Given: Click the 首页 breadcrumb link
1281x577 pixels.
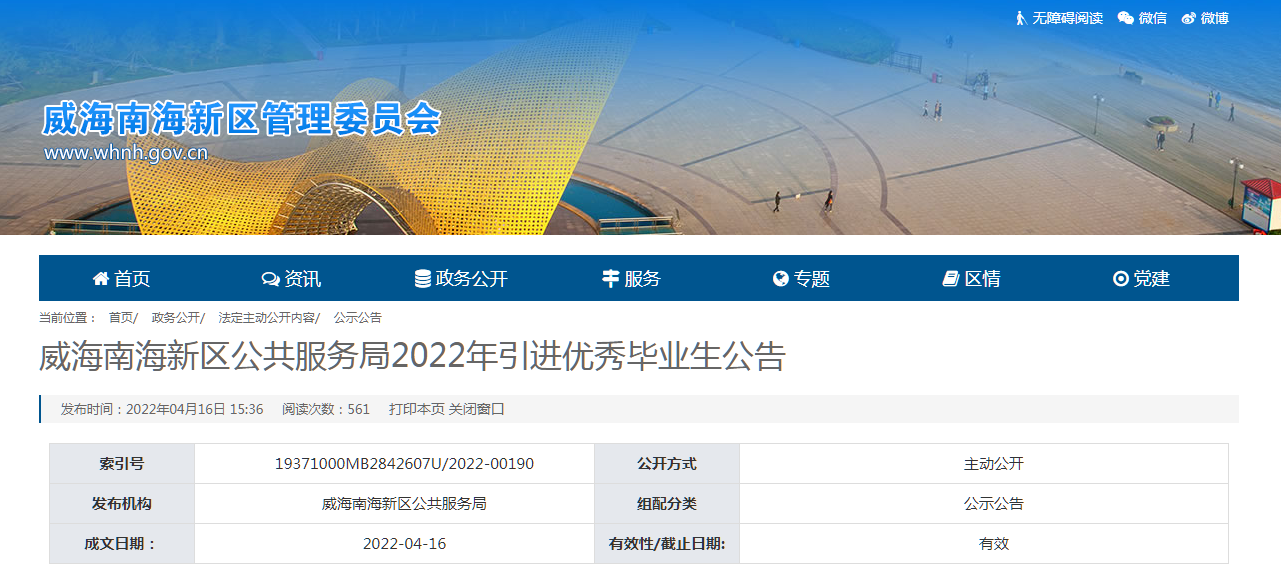Looking at the screenshot, I should tap(121, 317).
